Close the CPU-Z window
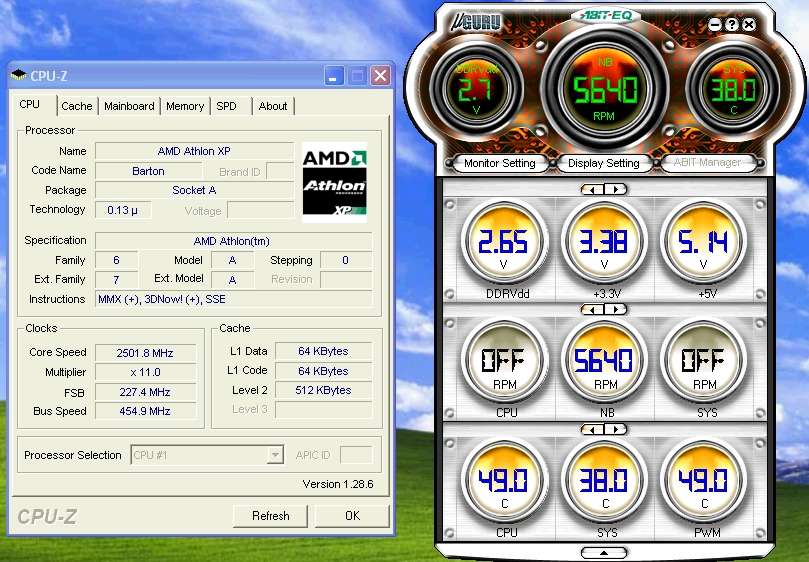 pos(380,76)
